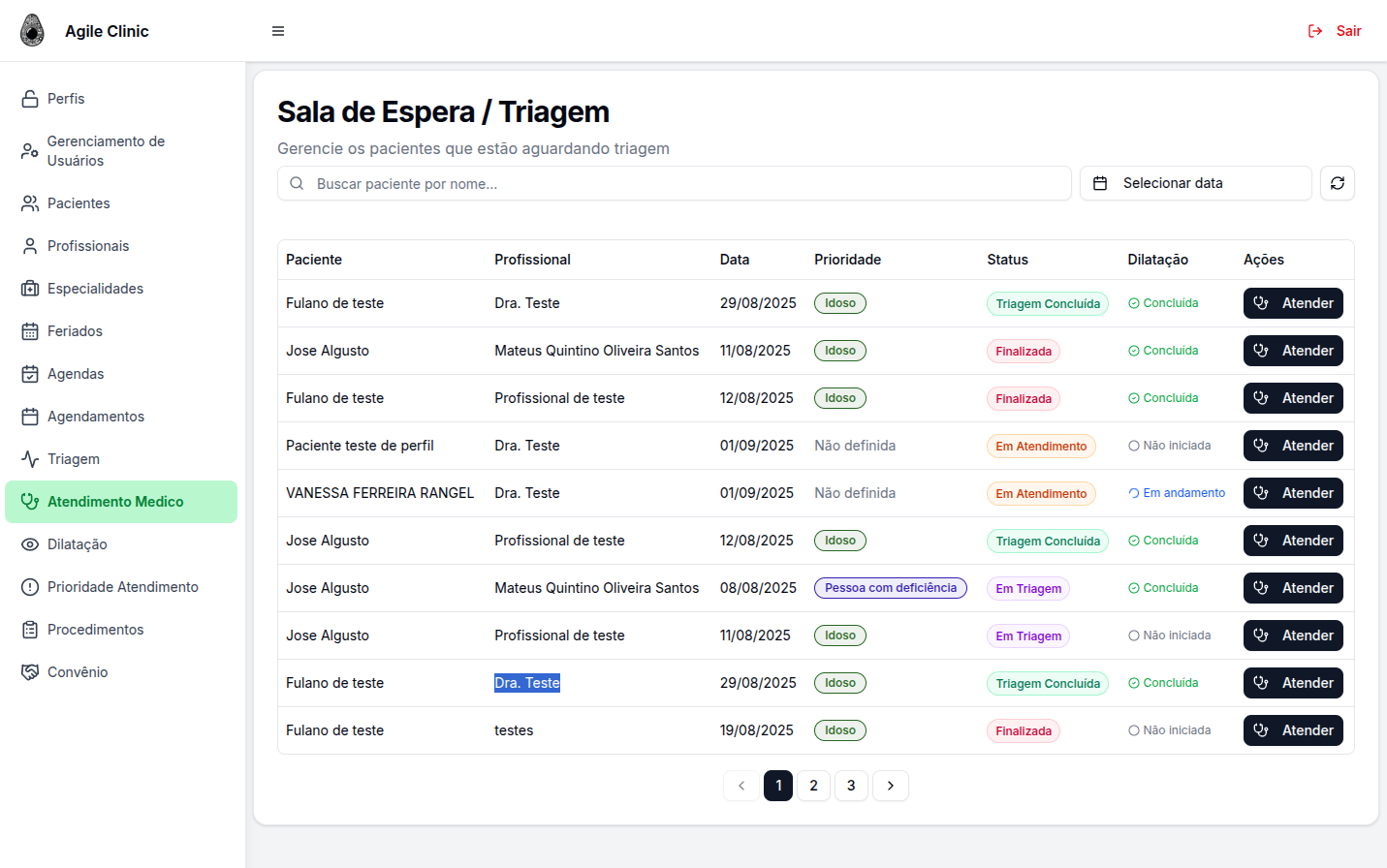Log out using the Sair link
Viewport: 1387px width, 868px height.
pyautogui.click(x=1335, y=31)
